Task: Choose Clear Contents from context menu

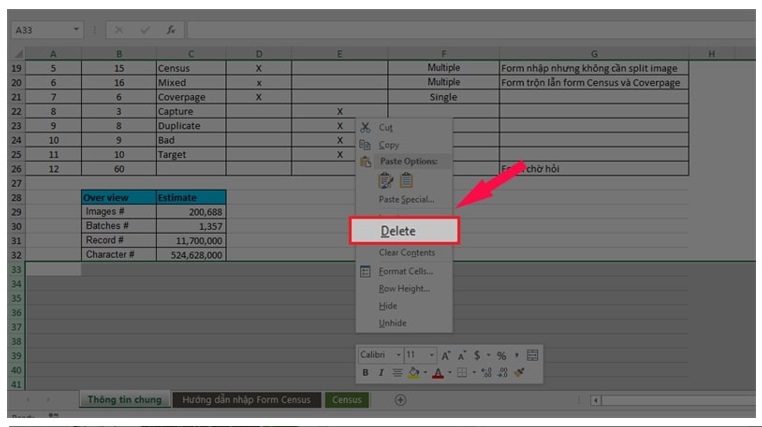Action: [x=406, y=253]
